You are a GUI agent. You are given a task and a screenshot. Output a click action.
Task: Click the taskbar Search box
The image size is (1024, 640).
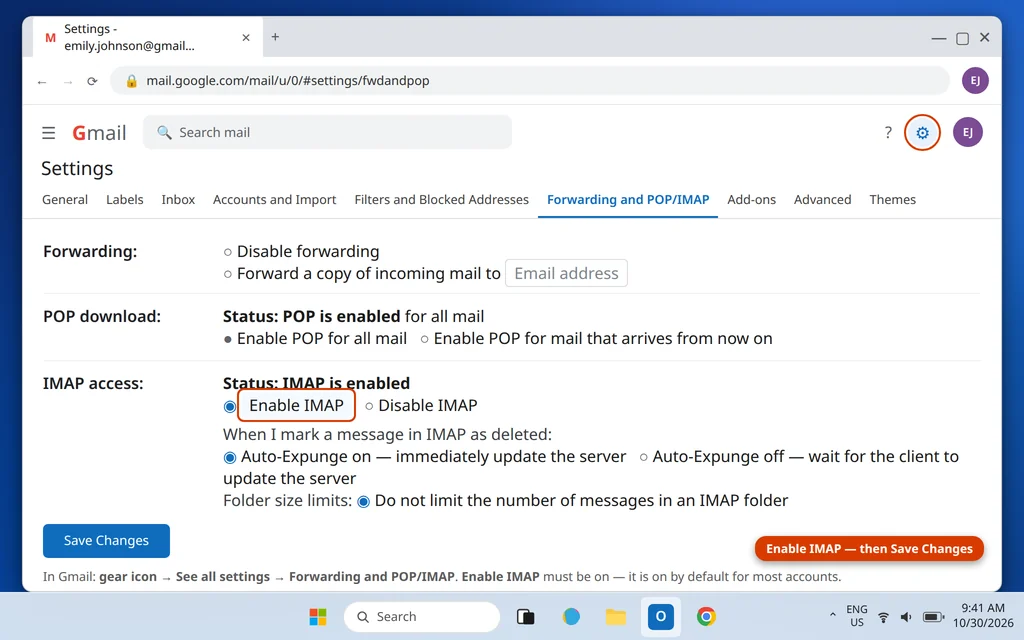tap(422, 616)
